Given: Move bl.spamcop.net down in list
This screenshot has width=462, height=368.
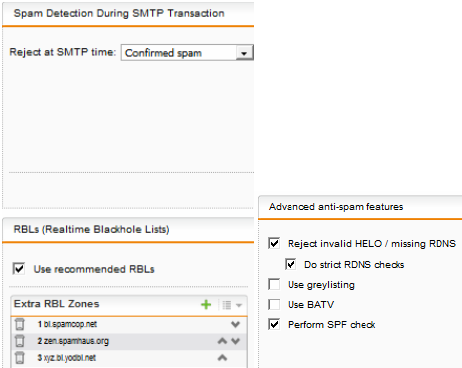Looking at the screenshot, I should (x=236, y=324).
